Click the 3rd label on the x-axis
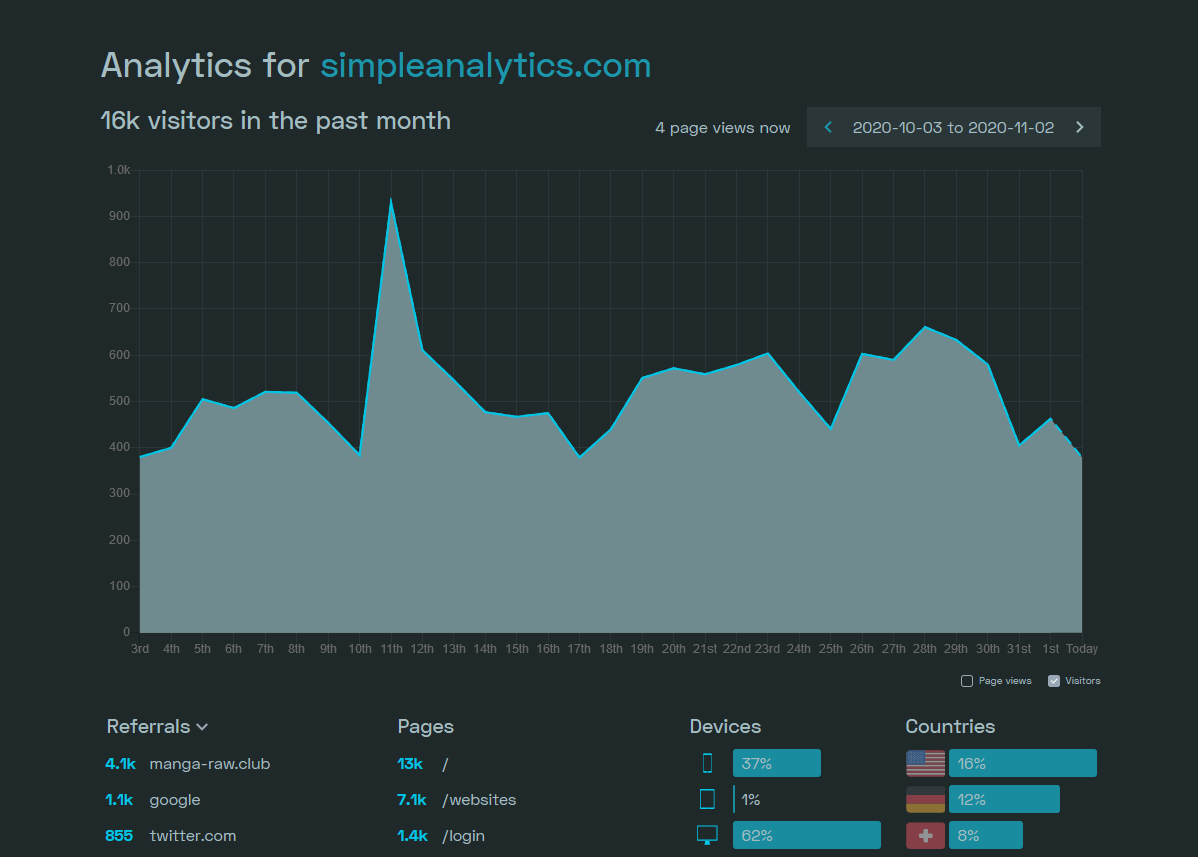Viewport: 1198px width, 857px height. [x=140, y=648]
